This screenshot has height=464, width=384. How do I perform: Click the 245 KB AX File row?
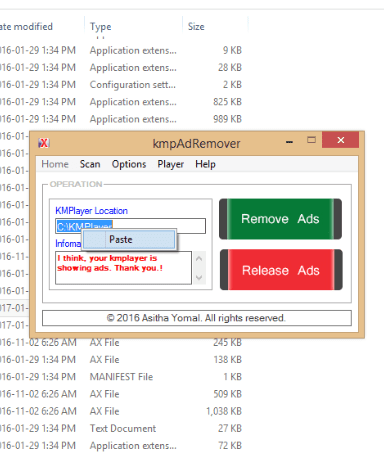coord(121,344)
